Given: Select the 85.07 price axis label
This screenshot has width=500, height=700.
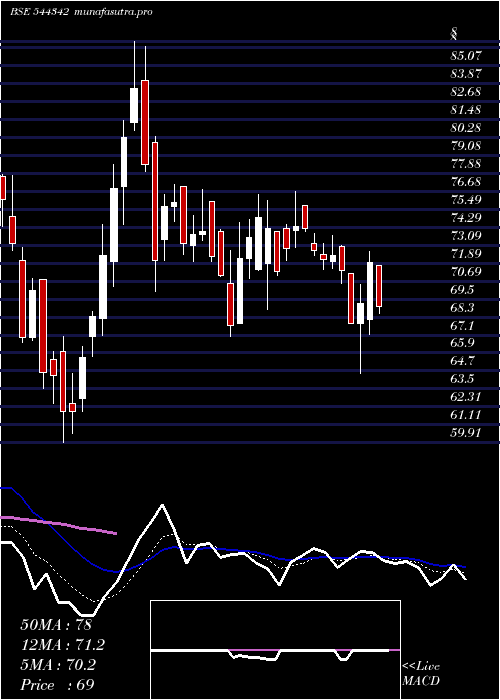Looking at the screenshot, I should (466, 56).
